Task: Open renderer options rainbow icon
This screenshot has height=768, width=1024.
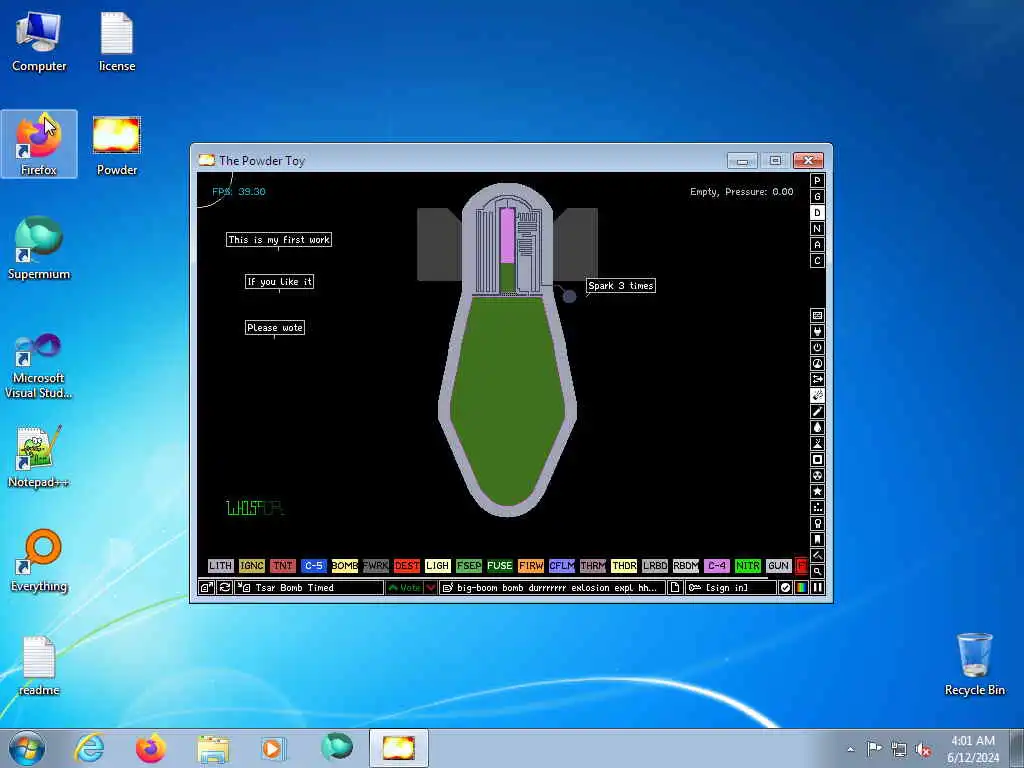Action: (801, 587)
